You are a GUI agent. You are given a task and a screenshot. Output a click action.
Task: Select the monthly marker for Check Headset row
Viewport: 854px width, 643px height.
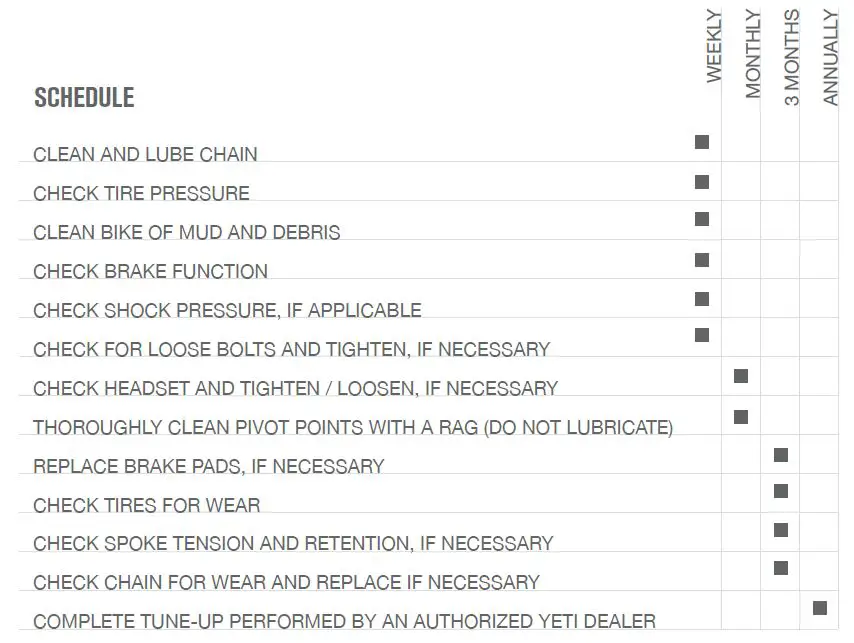741,376
